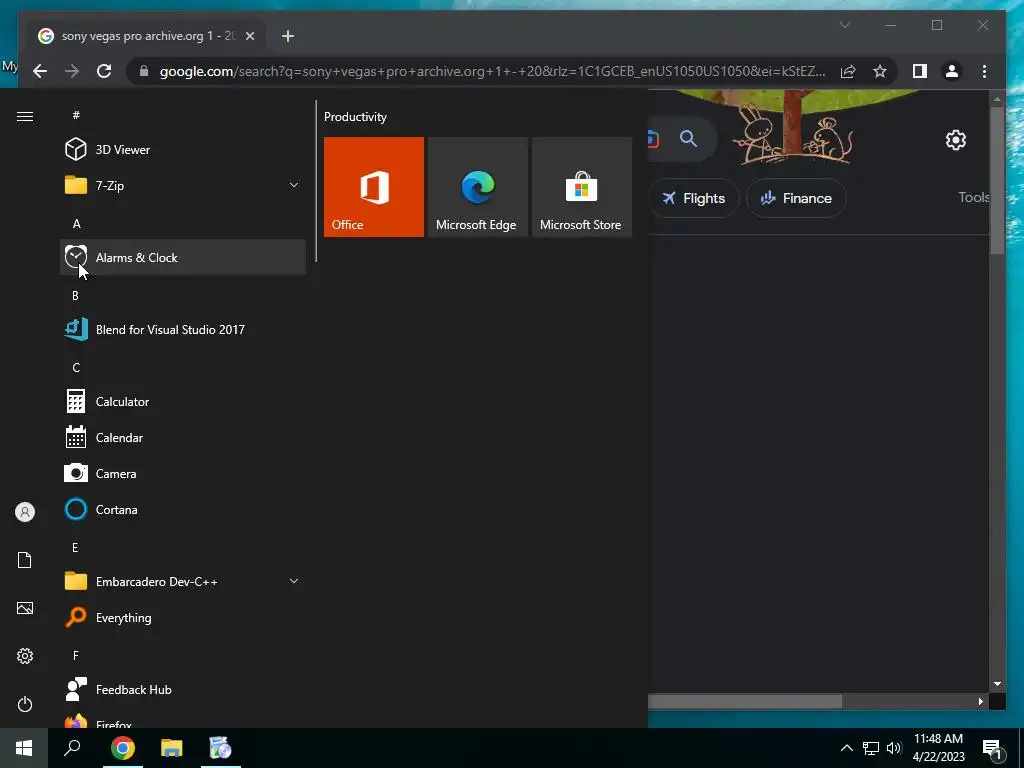The width and height of the screenshot is (1024, 768).
Task: Click the vertical scrollbar down arrow
Action: pyautogui.click(x=997, y=684)
